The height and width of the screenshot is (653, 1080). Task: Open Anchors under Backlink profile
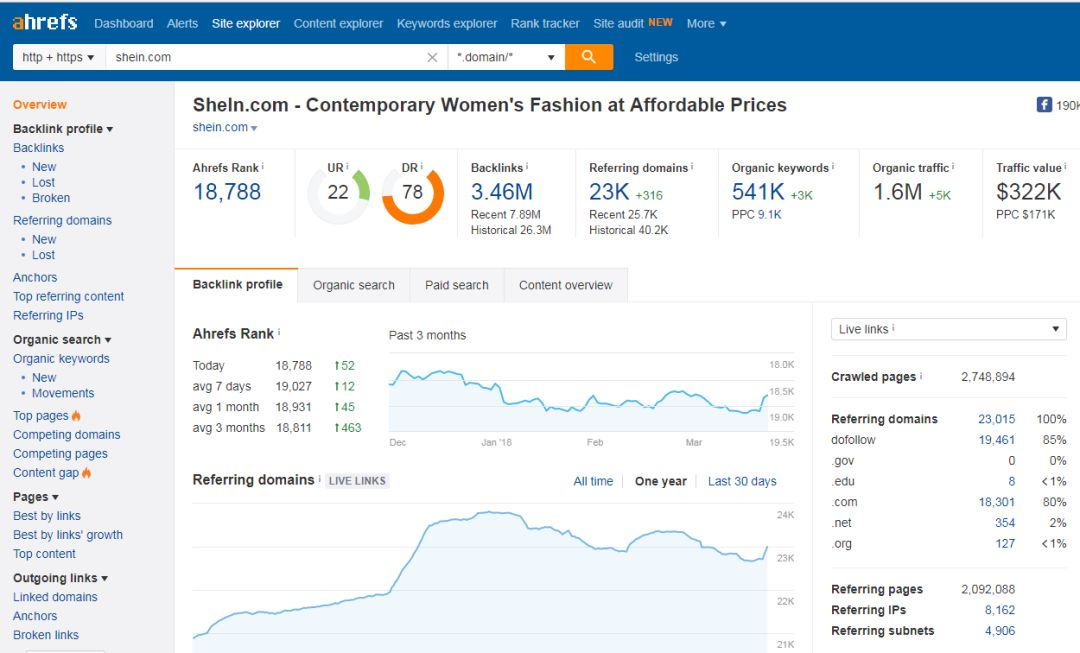tap(35, 278)
